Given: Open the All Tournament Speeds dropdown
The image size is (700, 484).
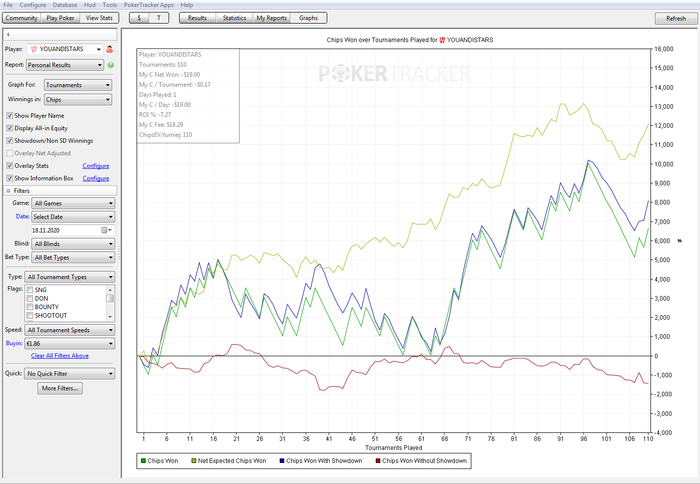Looking at the screenshot, I should point(70,330).
